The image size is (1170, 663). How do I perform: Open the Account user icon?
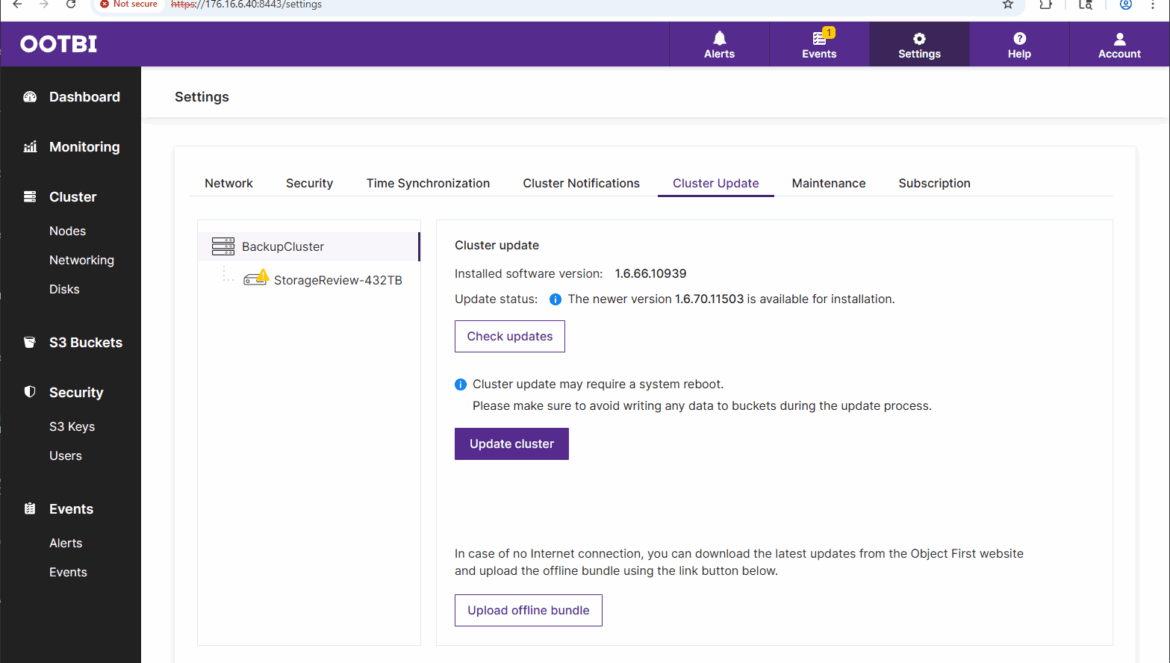click(x=1119, y=39)
